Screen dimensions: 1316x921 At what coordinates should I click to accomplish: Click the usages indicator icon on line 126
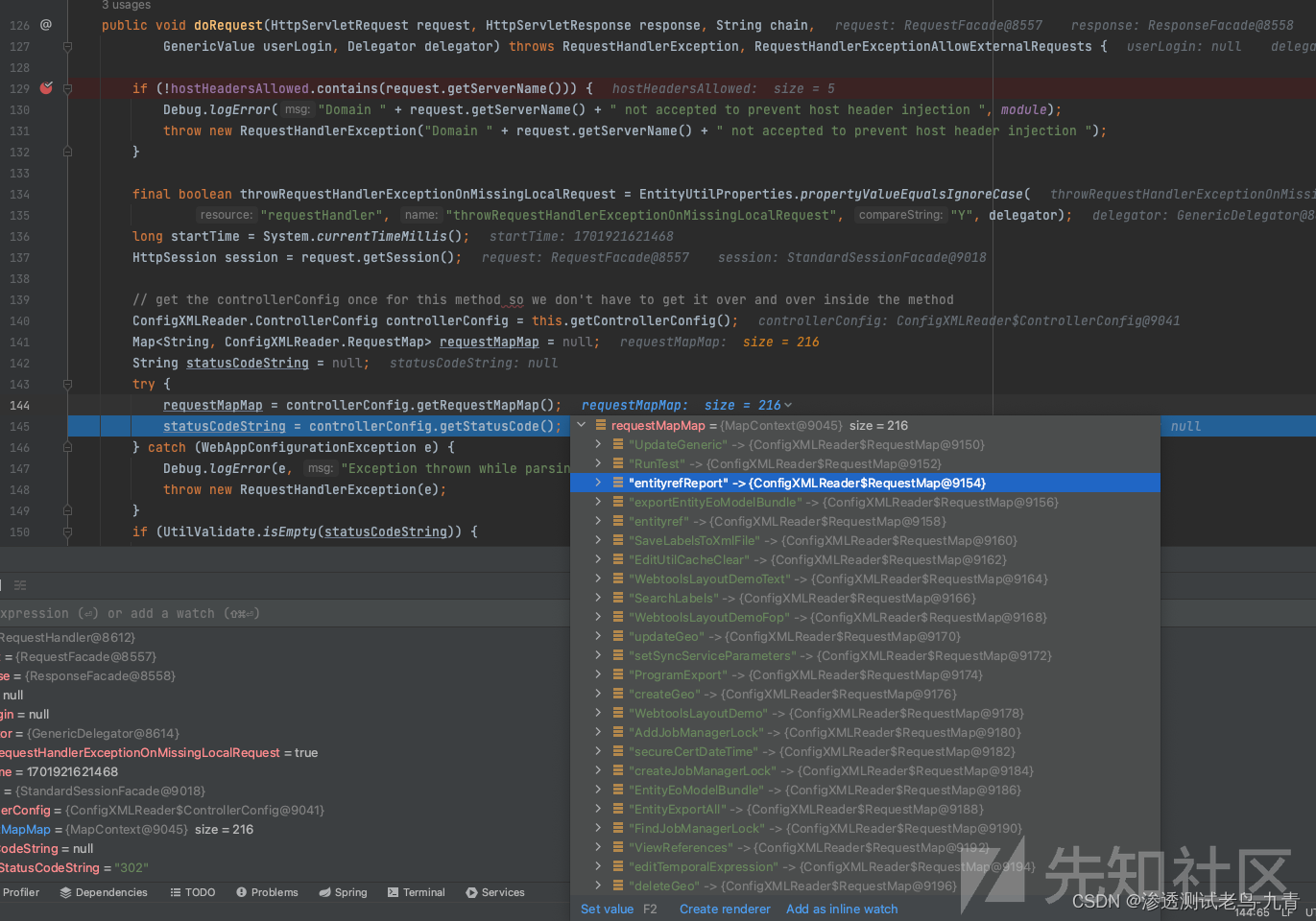[x=45, y=25]
